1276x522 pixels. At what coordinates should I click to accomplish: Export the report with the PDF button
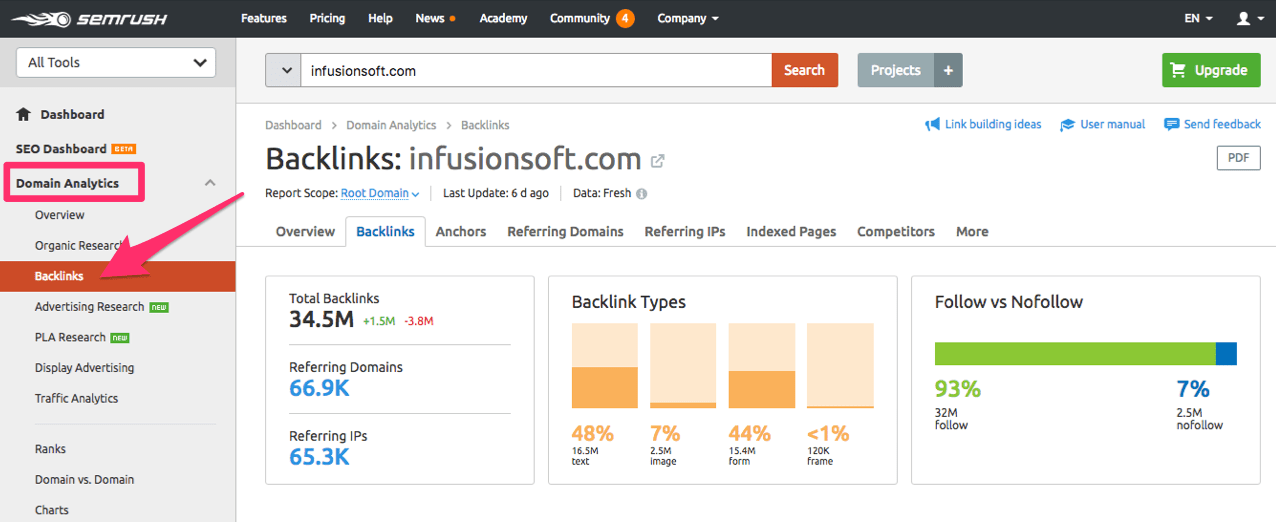1238,158
